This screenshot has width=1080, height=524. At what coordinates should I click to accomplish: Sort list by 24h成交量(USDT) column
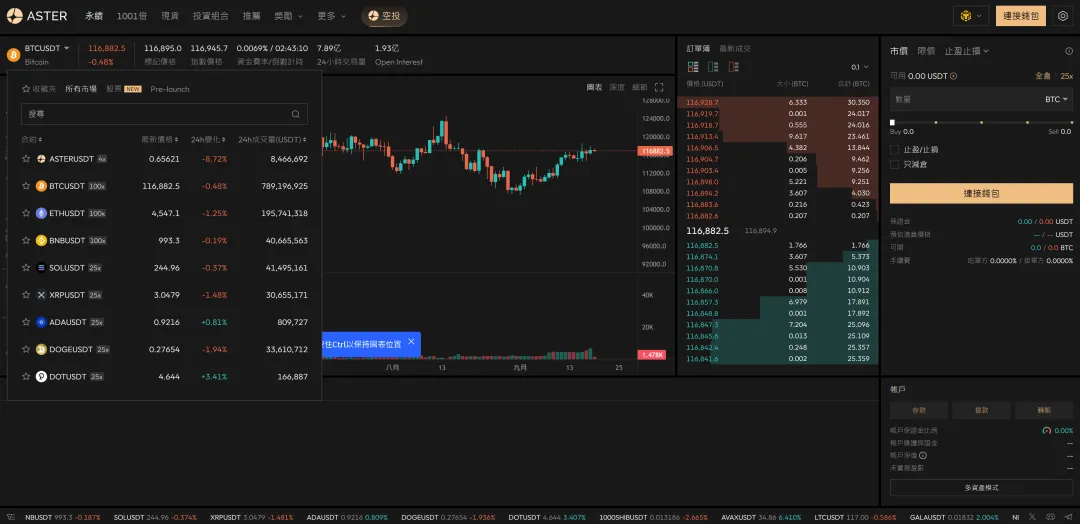click(x=273, y=139)
